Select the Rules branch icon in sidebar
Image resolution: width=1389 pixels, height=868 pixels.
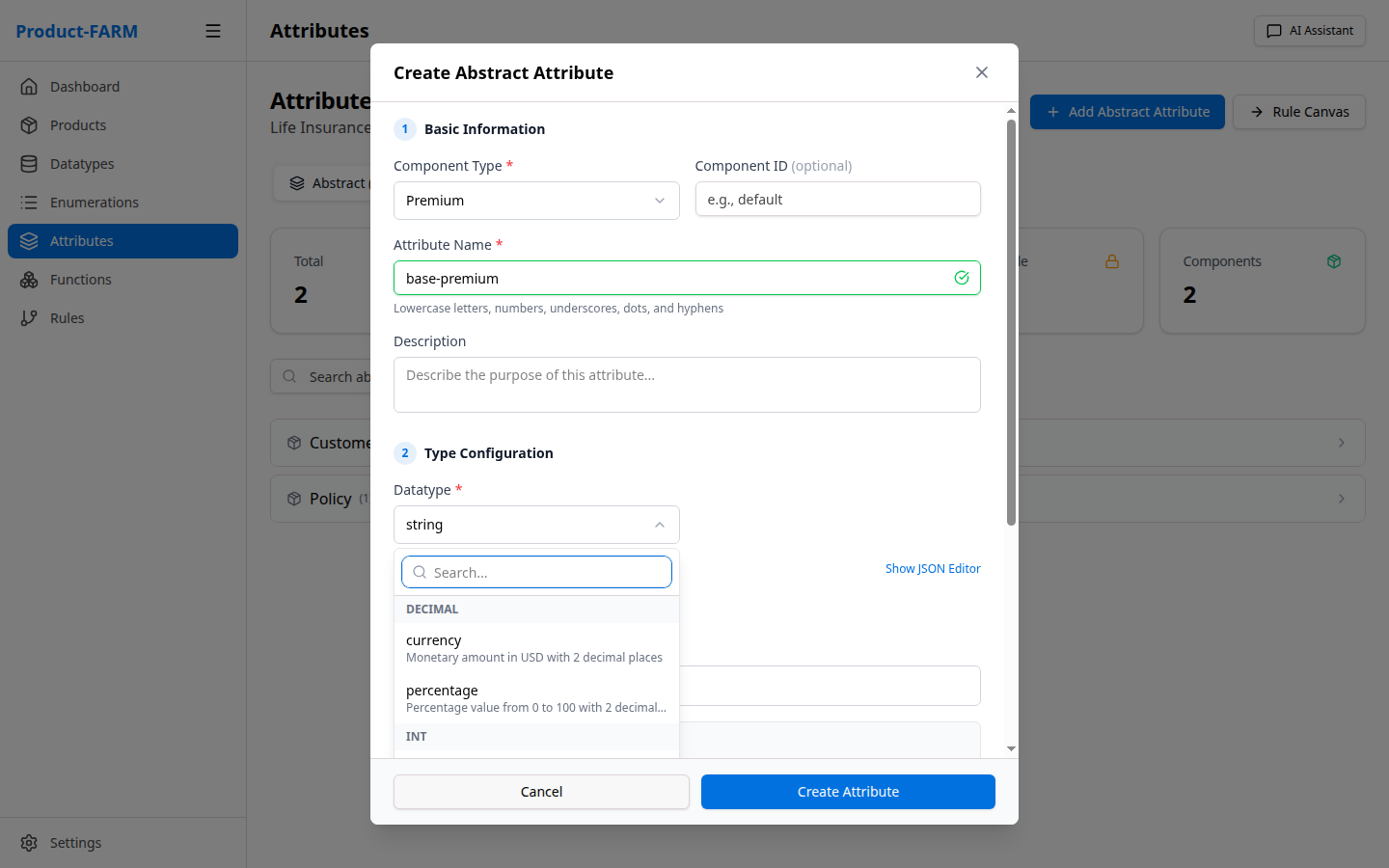(29, 317)
